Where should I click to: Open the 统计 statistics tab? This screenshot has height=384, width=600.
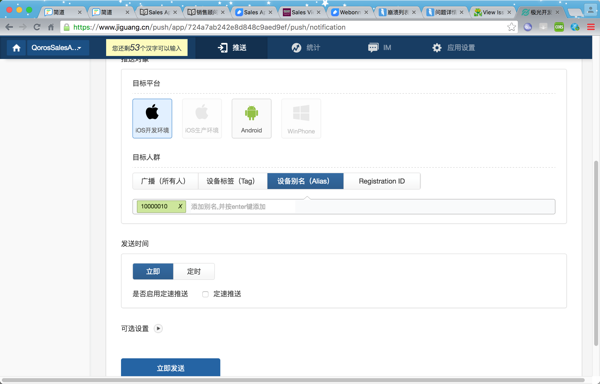click(x=305, y=48)
